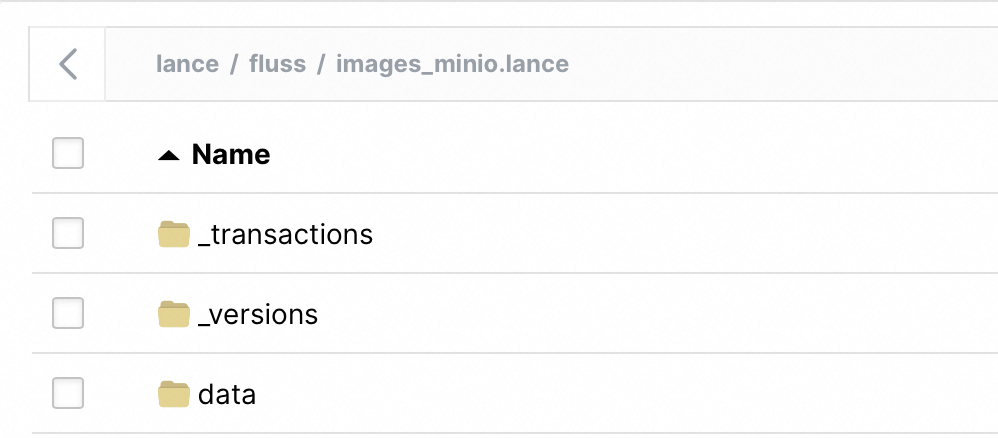Open the _versions folder name
This screenshot has width=998, height=438.
click(258, 314)
